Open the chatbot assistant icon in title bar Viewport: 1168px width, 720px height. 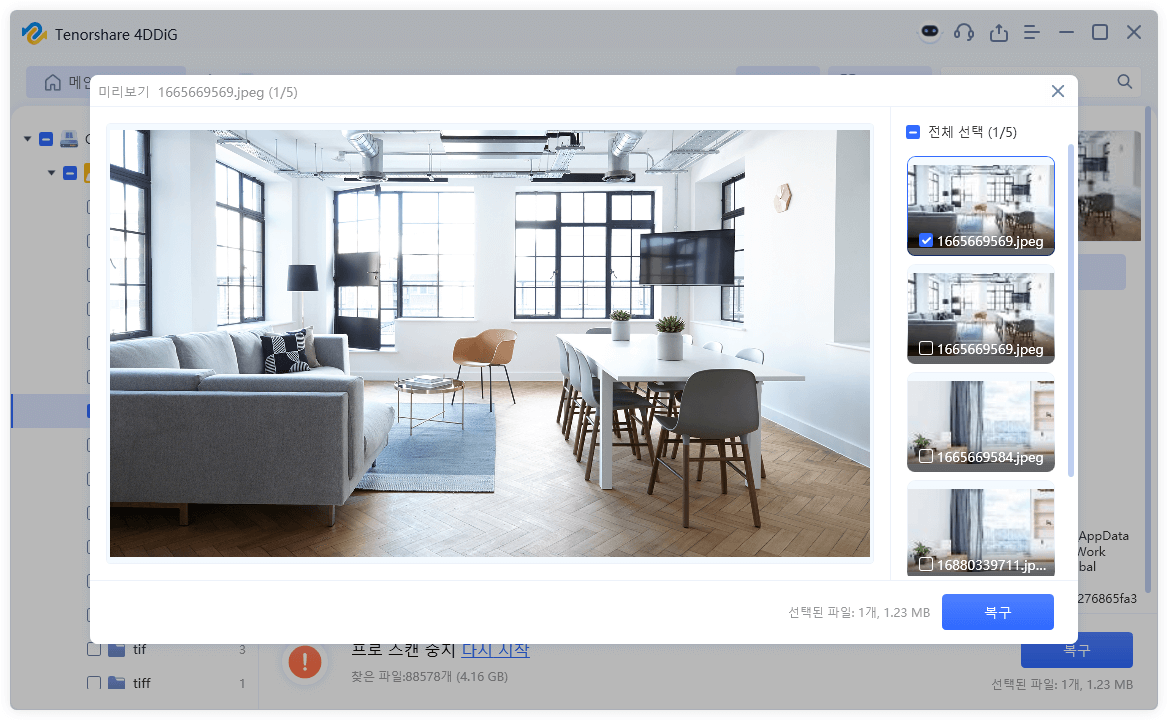tap(930, 32)
